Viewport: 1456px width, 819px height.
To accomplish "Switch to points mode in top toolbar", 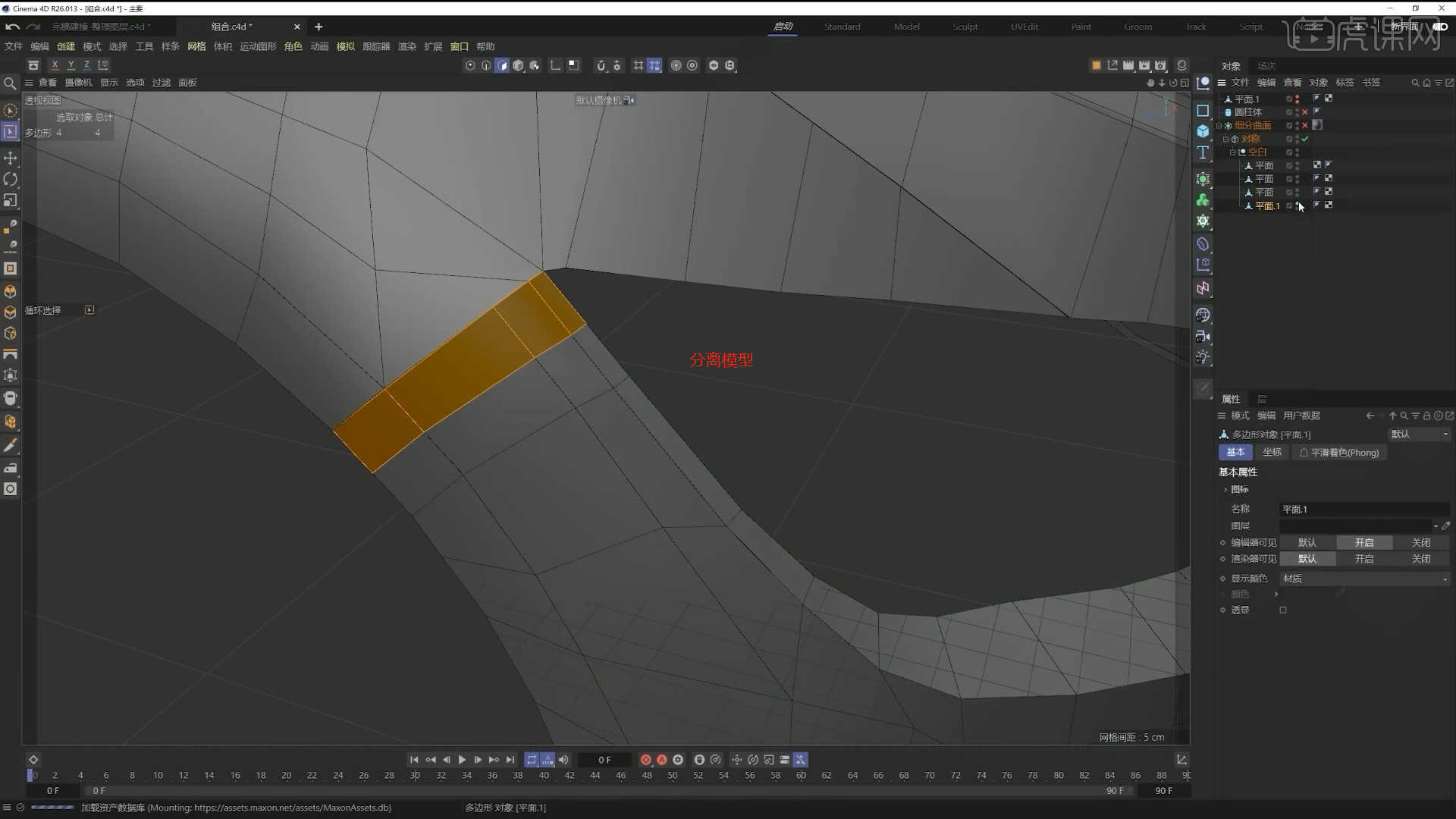I will click(470, 65).
